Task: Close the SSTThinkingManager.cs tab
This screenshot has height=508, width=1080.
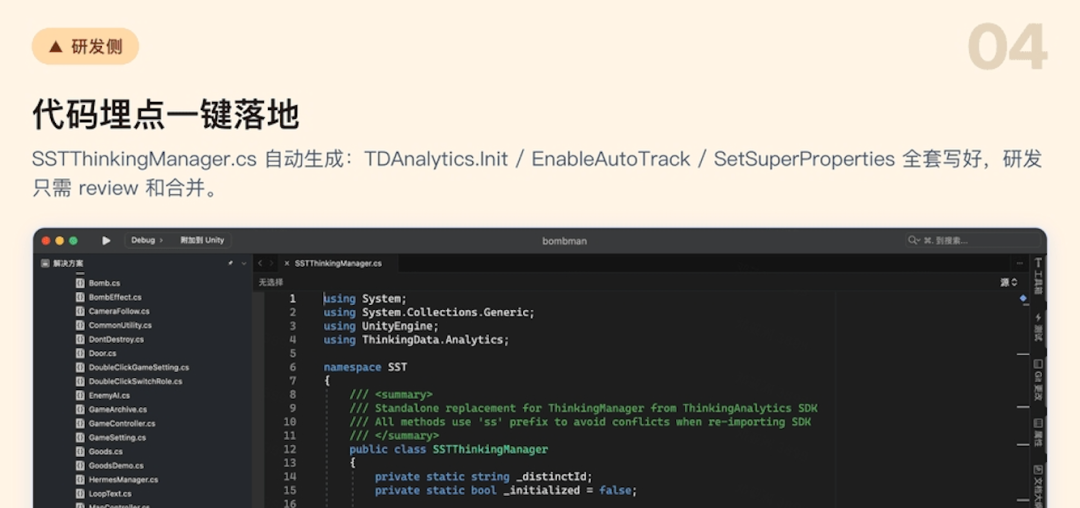Action: pos(287,263)
